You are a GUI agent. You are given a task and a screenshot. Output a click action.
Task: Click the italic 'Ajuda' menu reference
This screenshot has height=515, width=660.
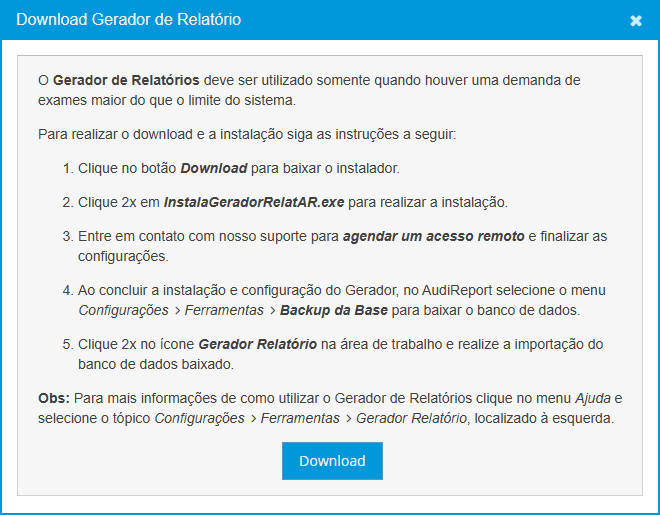(593, 398)
